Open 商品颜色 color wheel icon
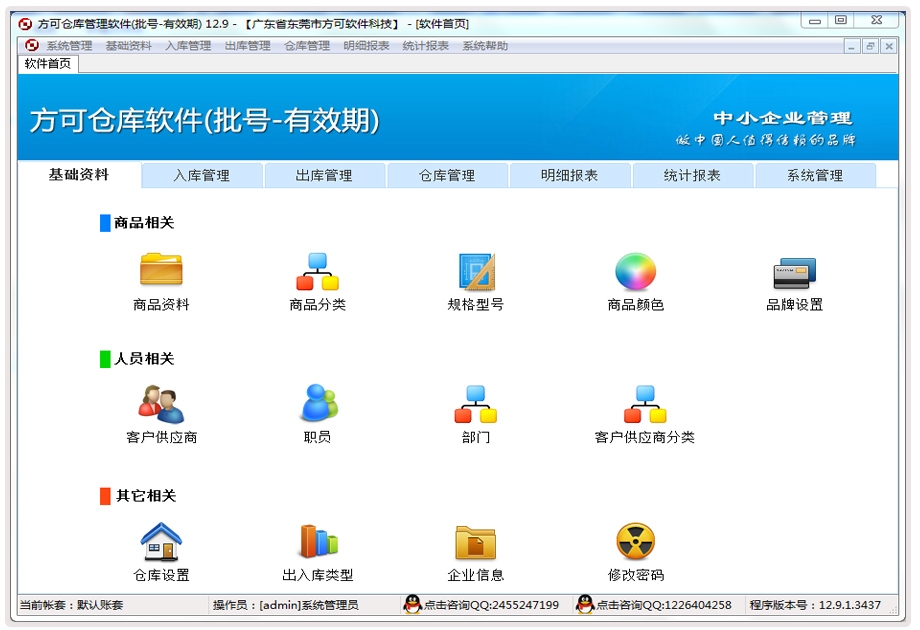The image size is (920, 630). coord(635,271)
